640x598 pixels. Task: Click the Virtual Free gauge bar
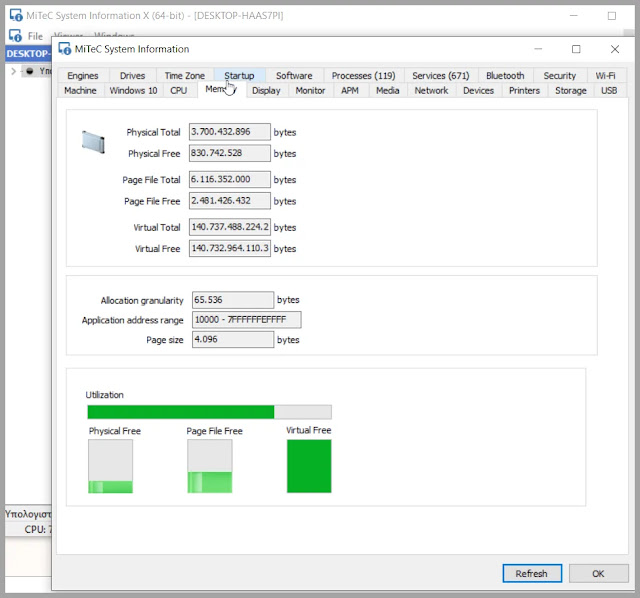pos(309,466)
